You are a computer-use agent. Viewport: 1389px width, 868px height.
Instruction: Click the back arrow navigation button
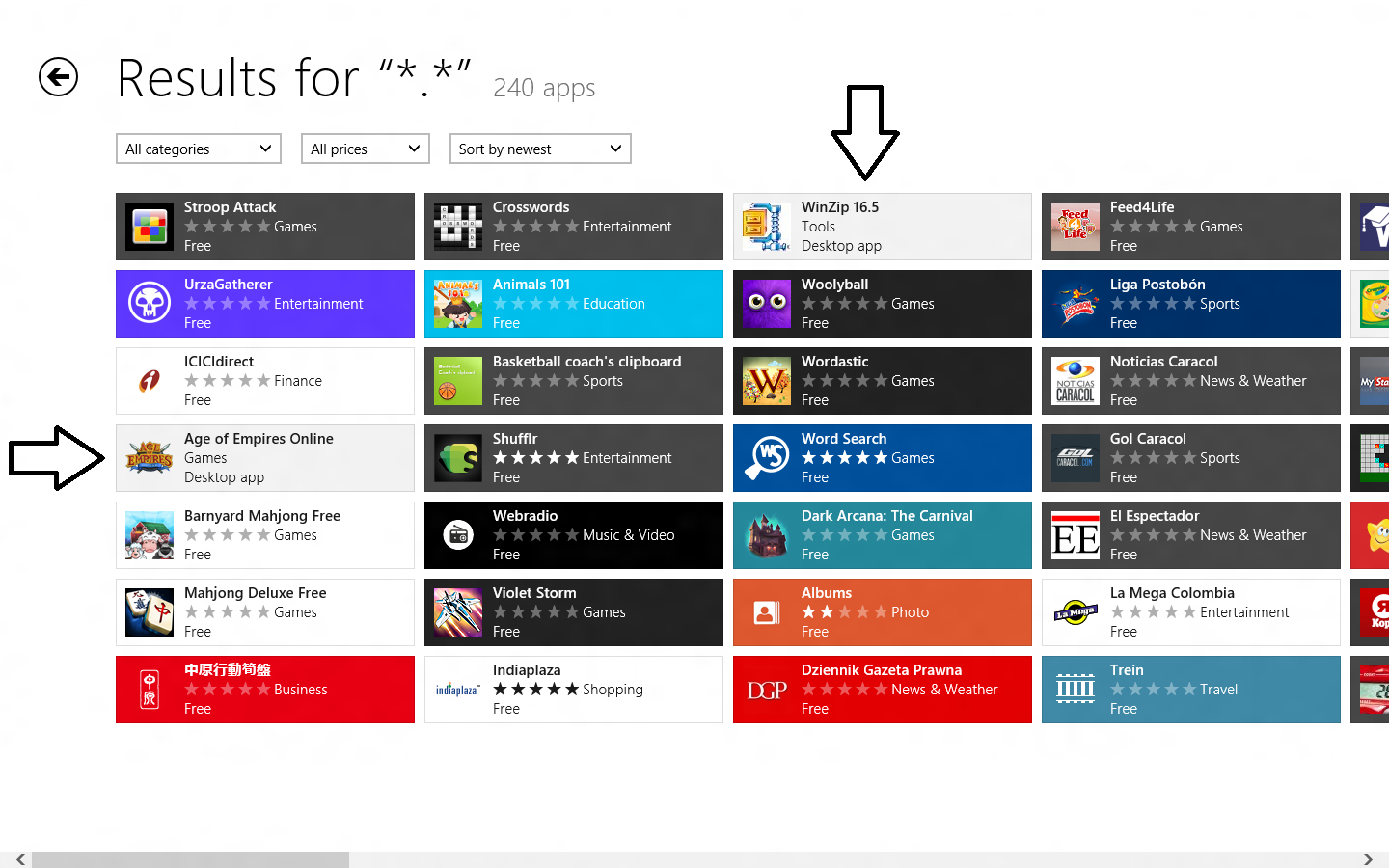click(x=58, y=77)
